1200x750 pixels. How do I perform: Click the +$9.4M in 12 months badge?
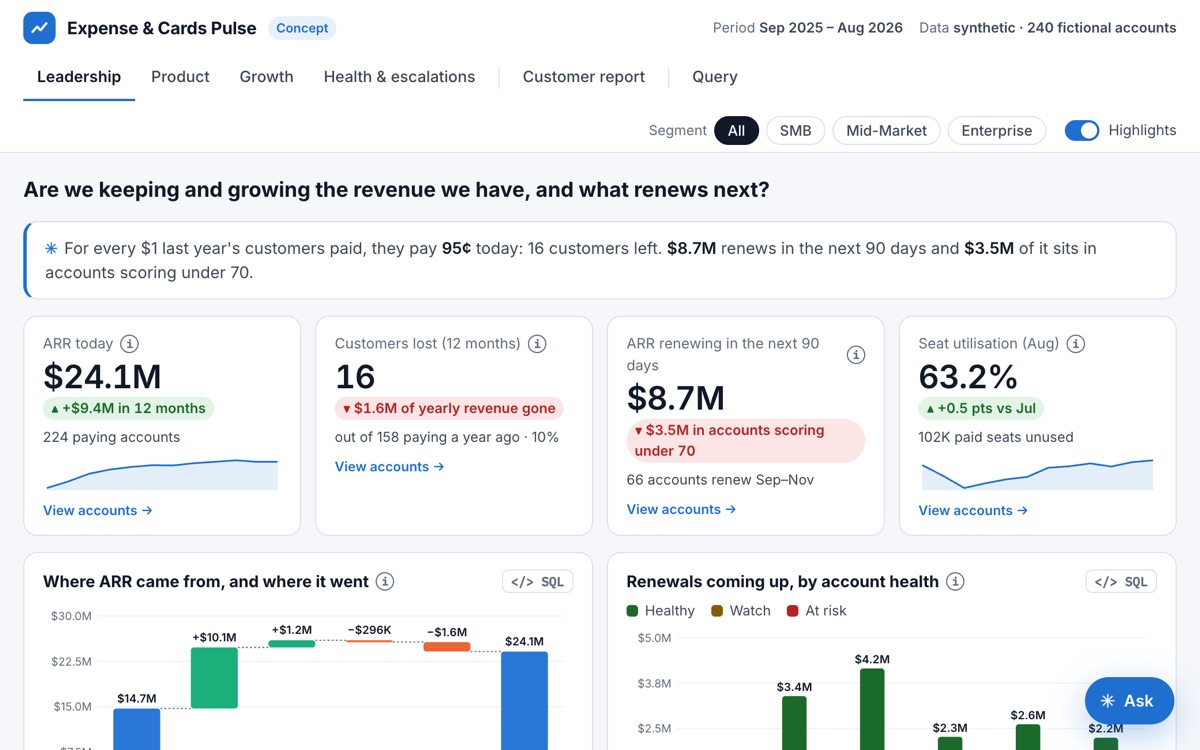coord(128,408)
